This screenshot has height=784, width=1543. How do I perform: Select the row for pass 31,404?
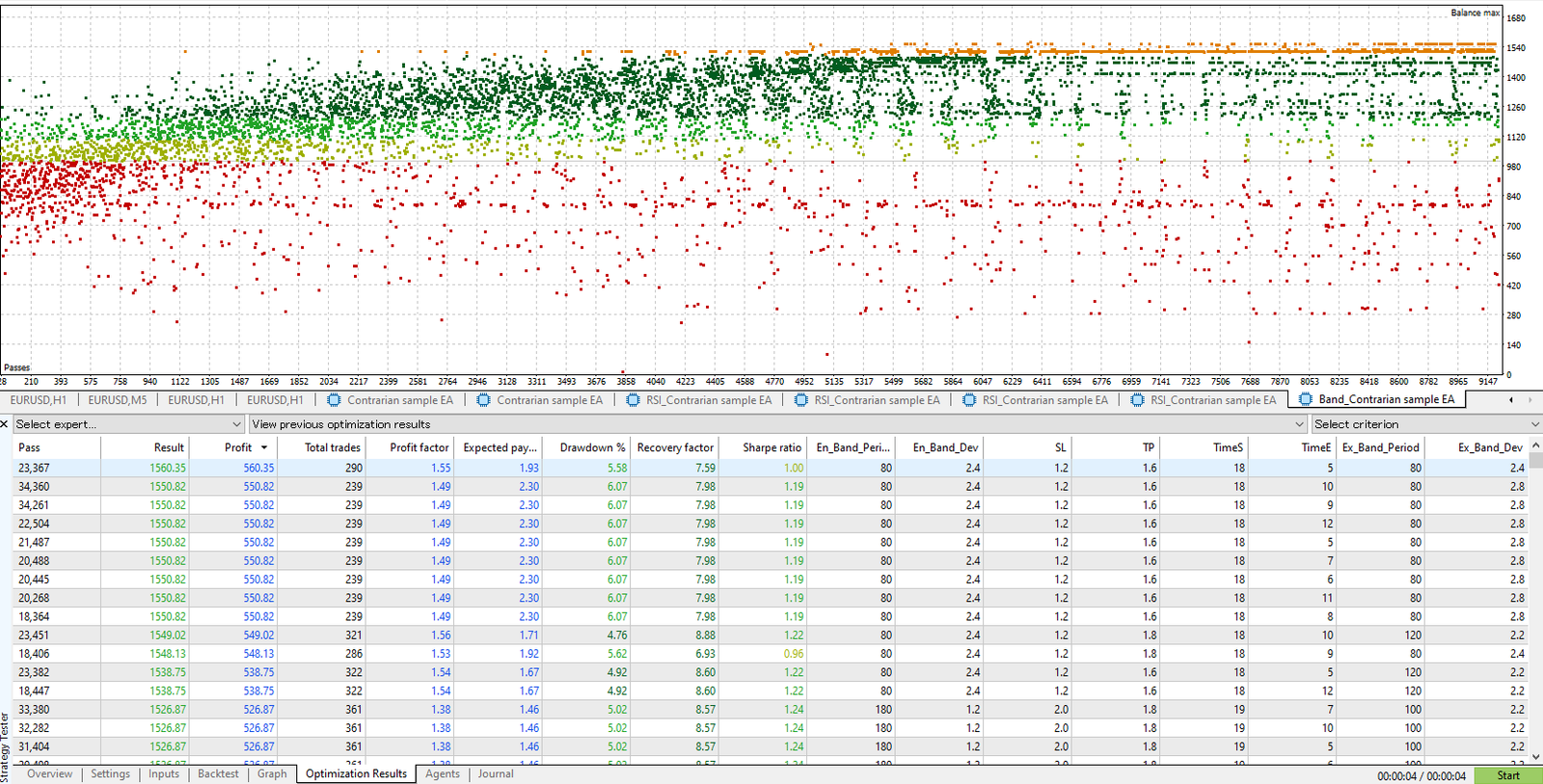click(771, 746)
